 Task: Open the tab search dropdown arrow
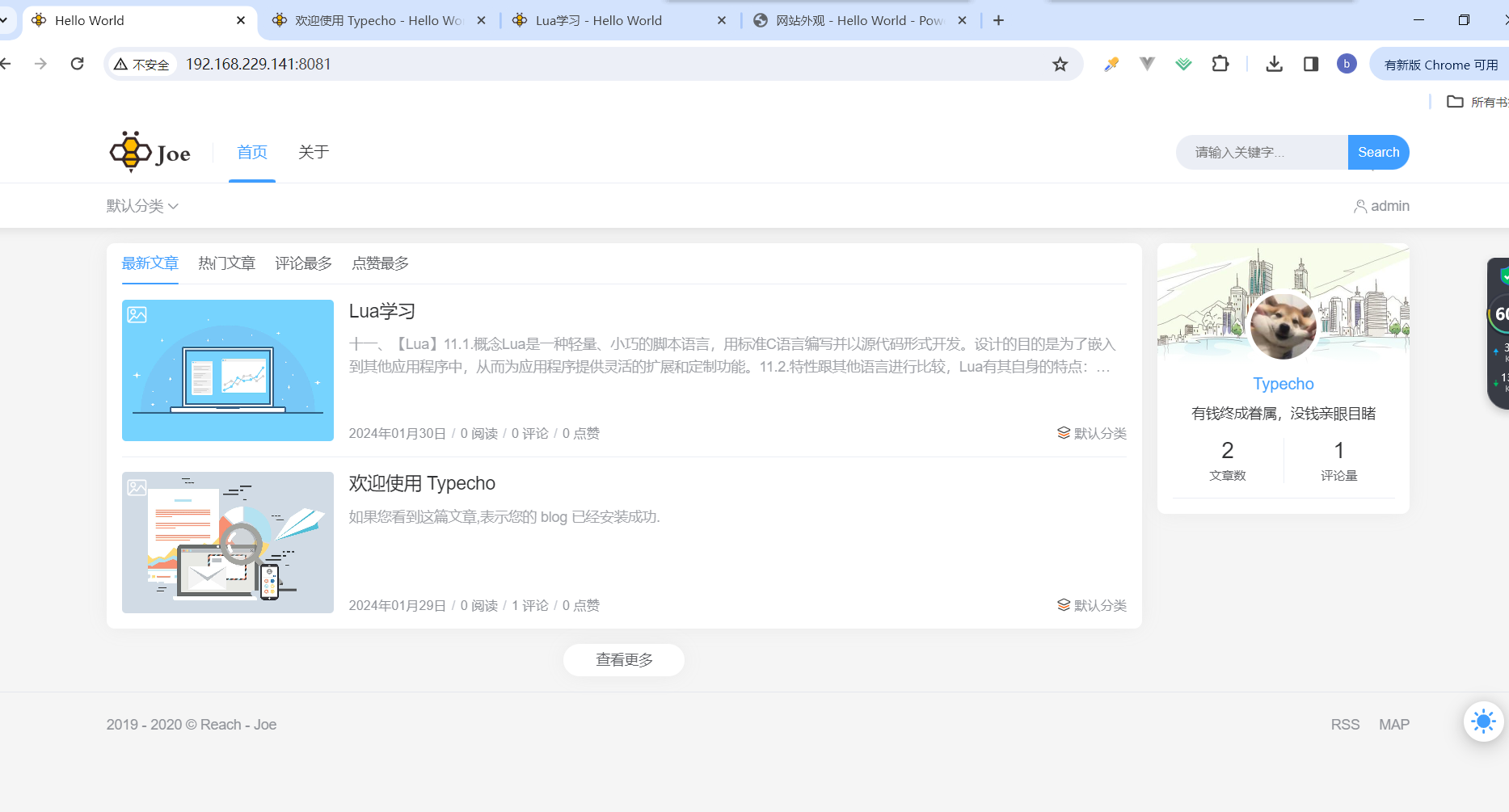(x=4, y=20)
